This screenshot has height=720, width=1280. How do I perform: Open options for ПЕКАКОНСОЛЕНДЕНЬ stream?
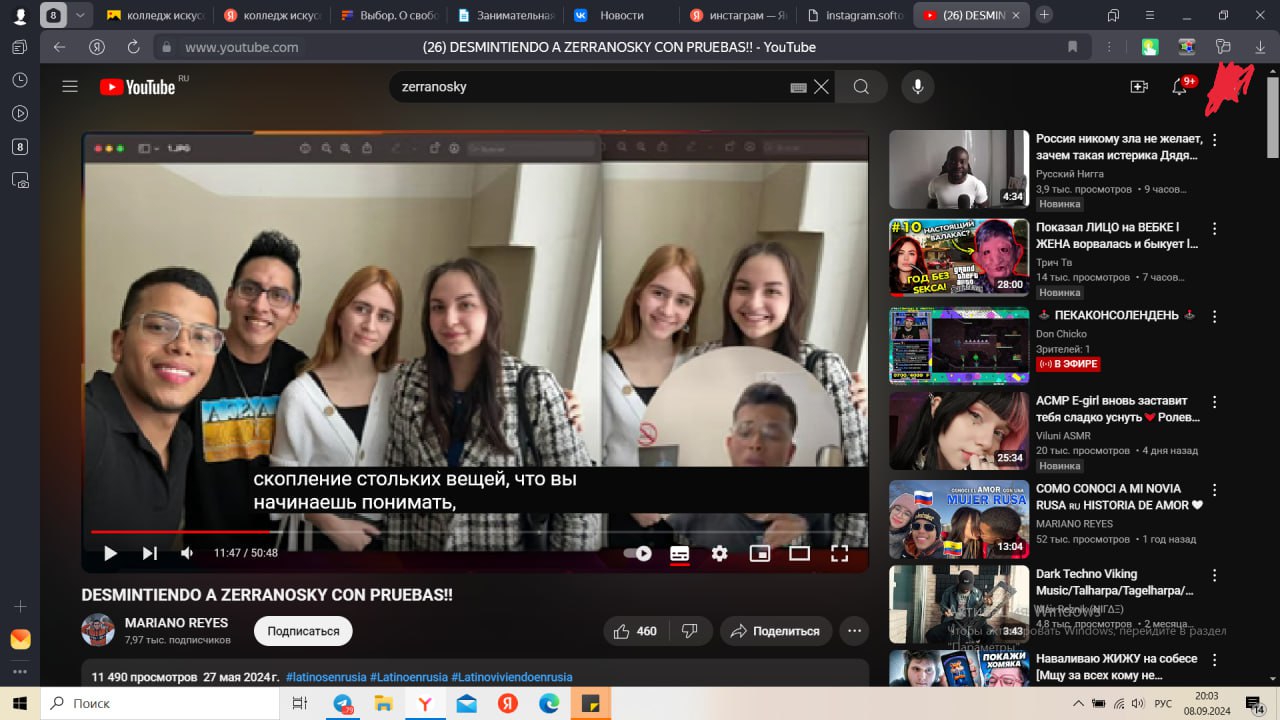coord(1215,316)
